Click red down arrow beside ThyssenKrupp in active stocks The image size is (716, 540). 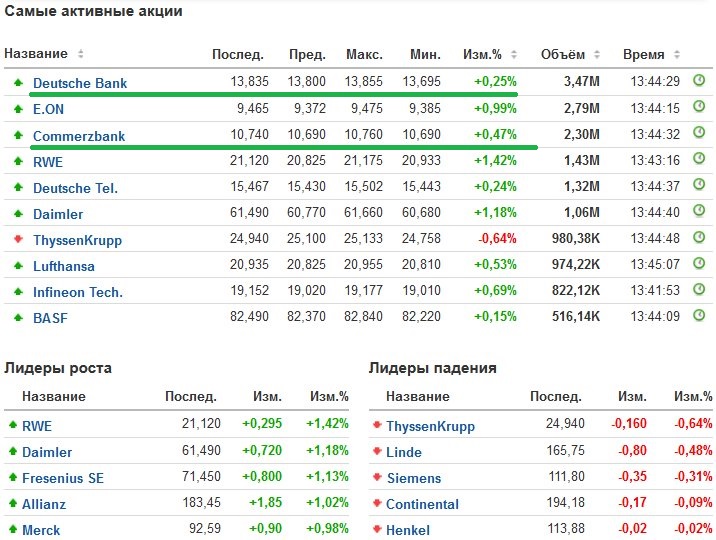click(x=17, y=239)
